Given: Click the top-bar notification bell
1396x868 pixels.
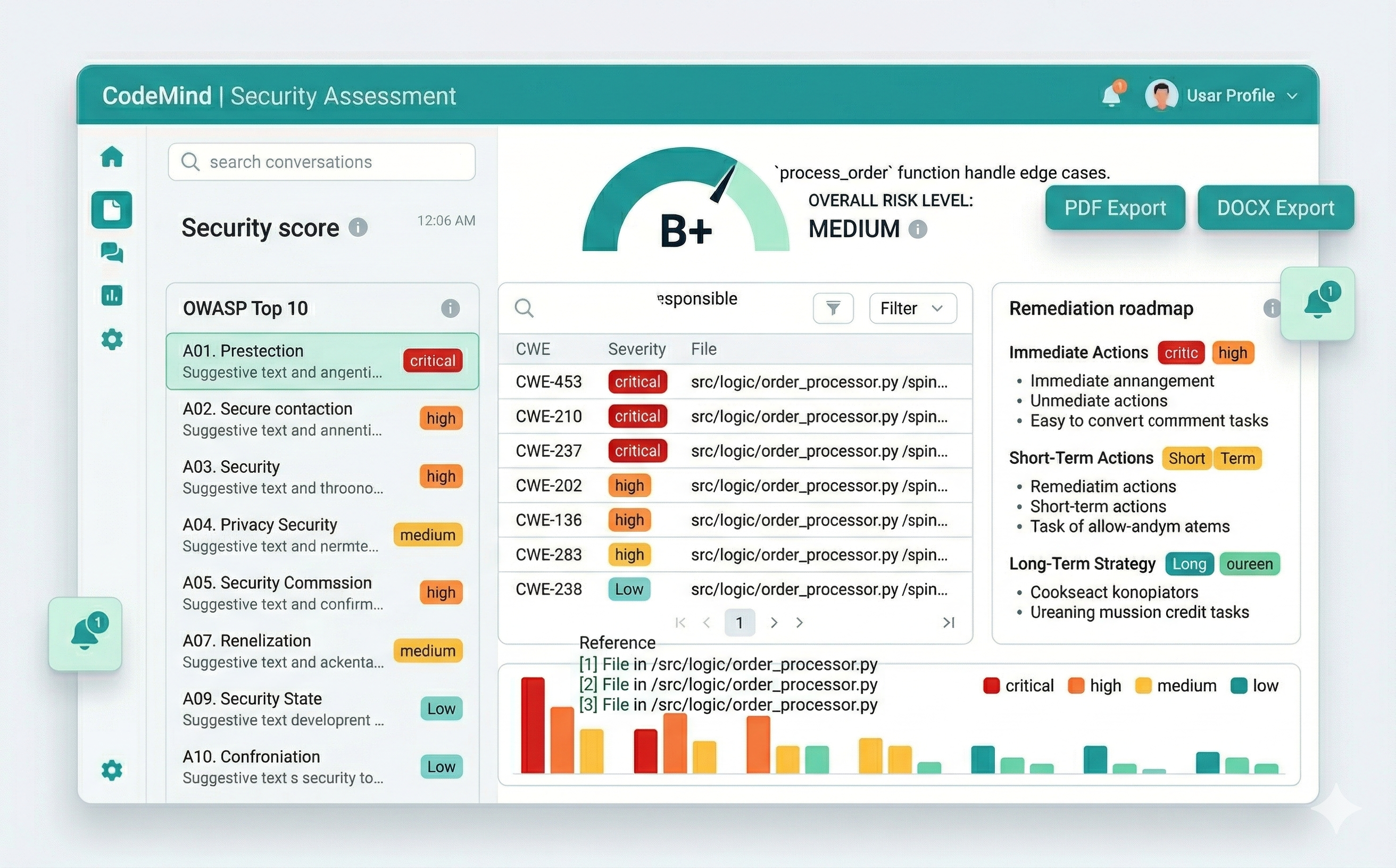Looking at the screenshot, I should coord(1112,95).
